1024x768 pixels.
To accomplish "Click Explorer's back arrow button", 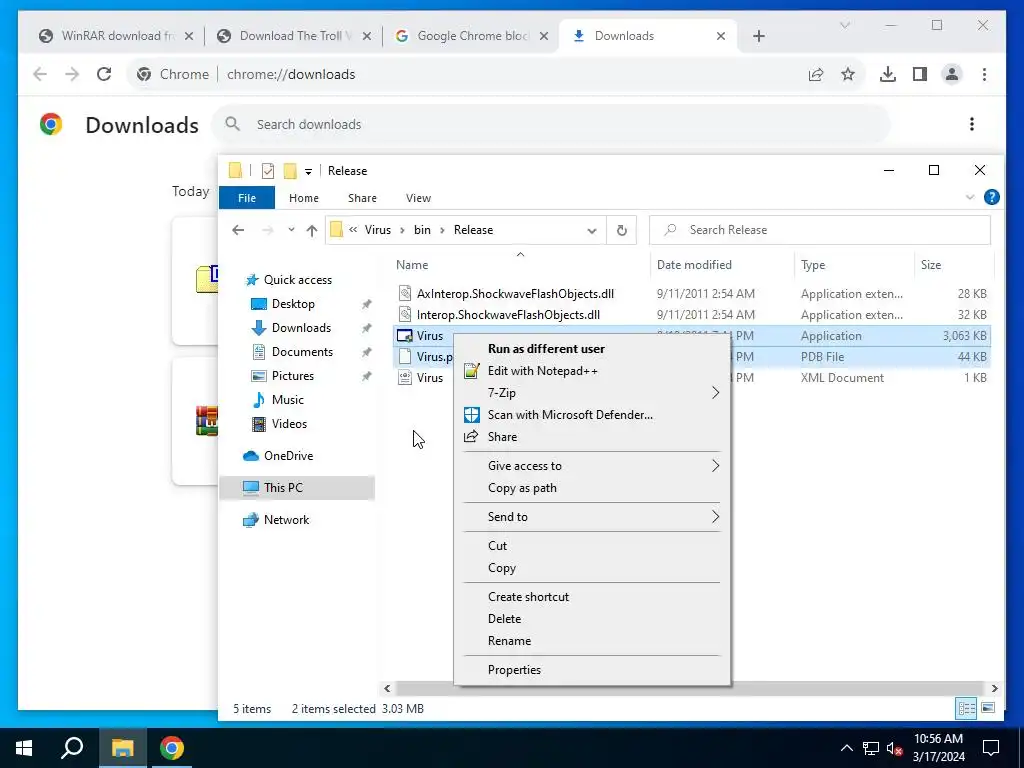I will click(x=238, y=230).
